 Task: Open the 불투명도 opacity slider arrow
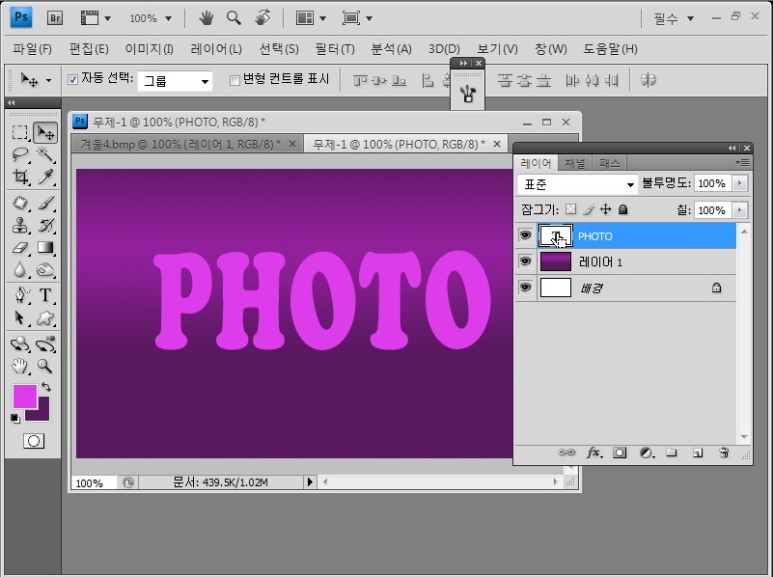pyautogui.click(x=739, y=184)
